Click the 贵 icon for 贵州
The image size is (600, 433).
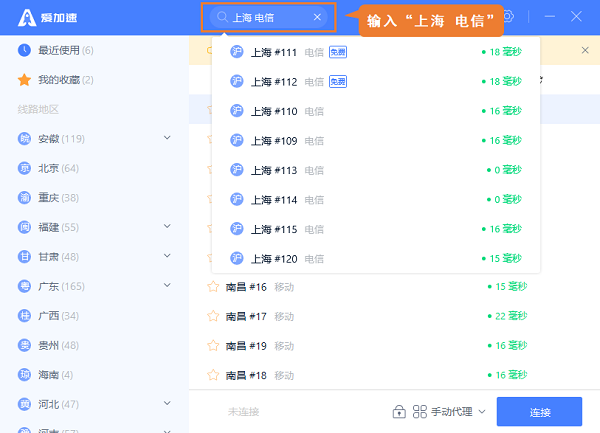pos(24,345)
